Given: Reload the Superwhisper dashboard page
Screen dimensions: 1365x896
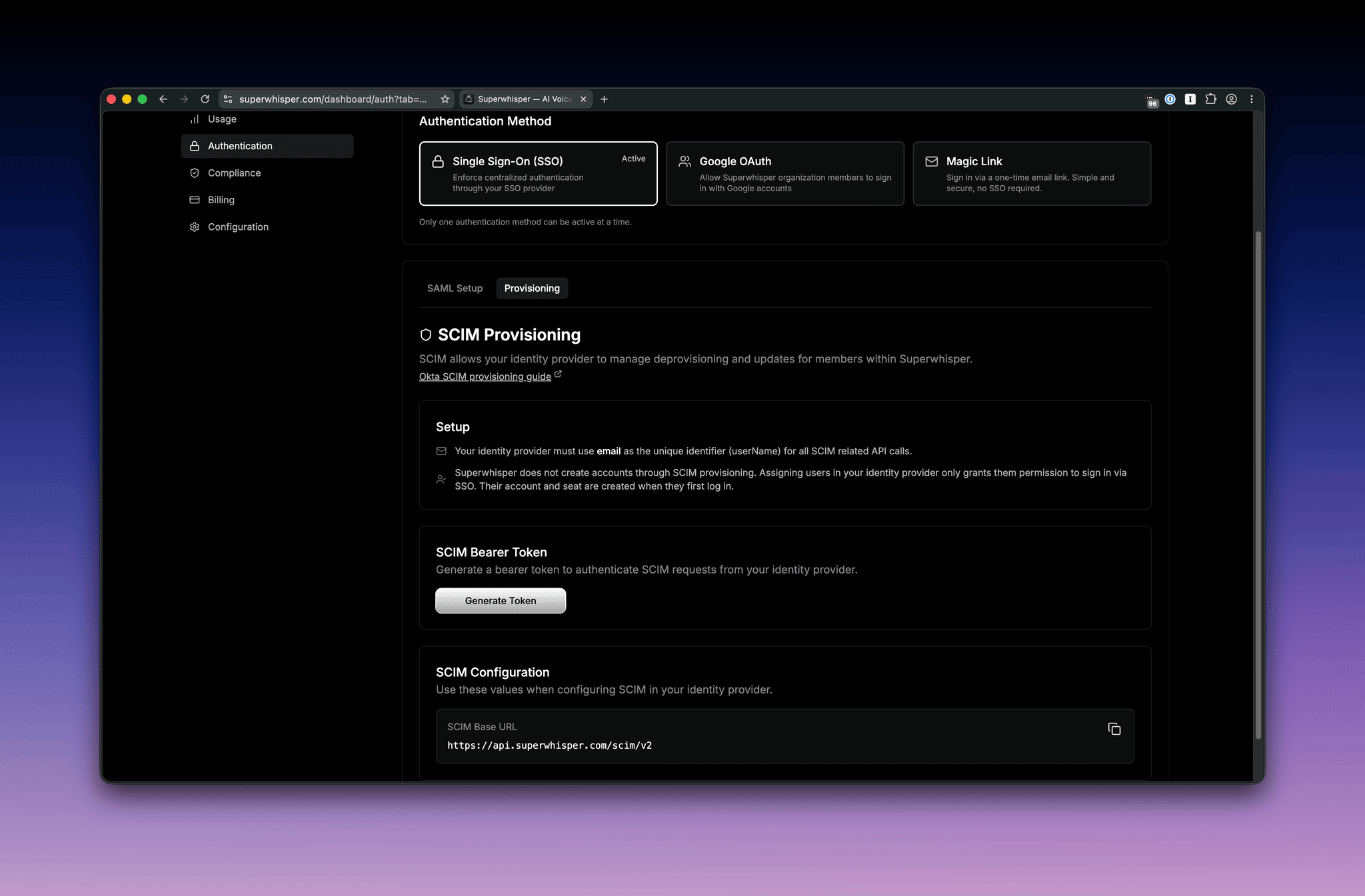Looking at the screenshot, I should 205,99.
